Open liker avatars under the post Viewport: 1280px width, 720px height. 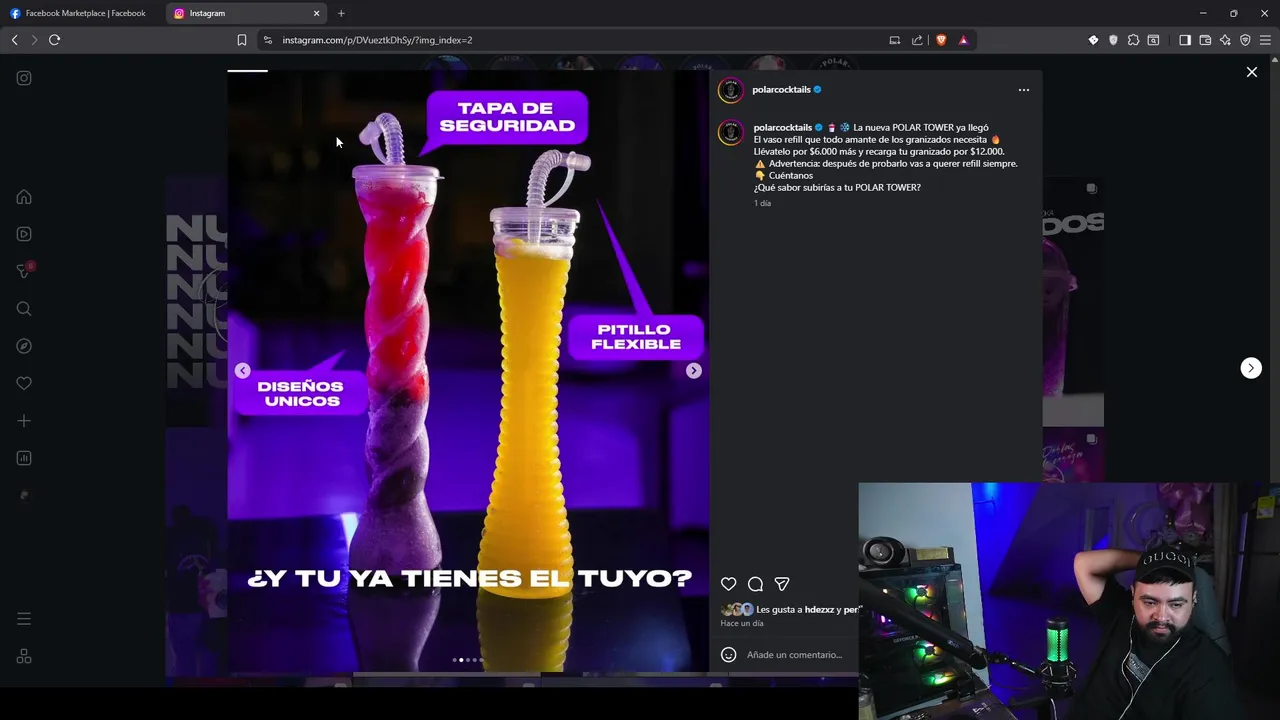click(x=737, y=609)
